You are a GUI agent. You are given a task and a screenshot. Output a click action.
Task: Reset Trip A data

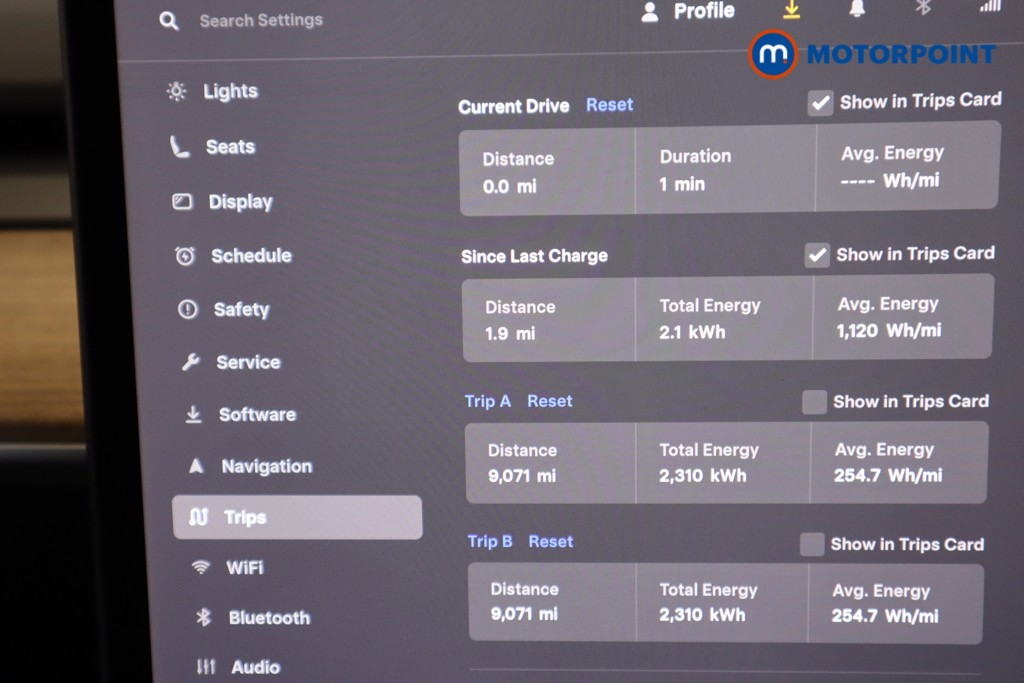pyautogui.click(x=549, y=401)
